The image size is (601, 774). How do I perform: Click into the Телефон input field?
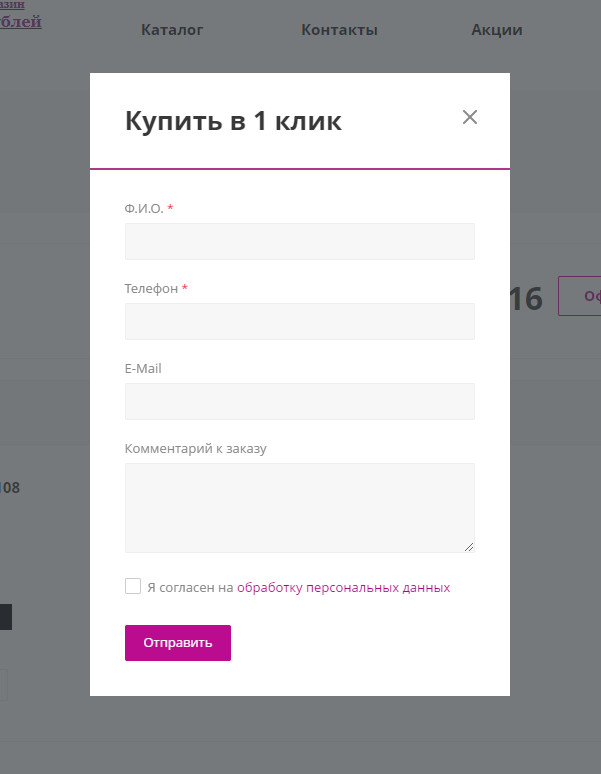(x=300, y=321)
